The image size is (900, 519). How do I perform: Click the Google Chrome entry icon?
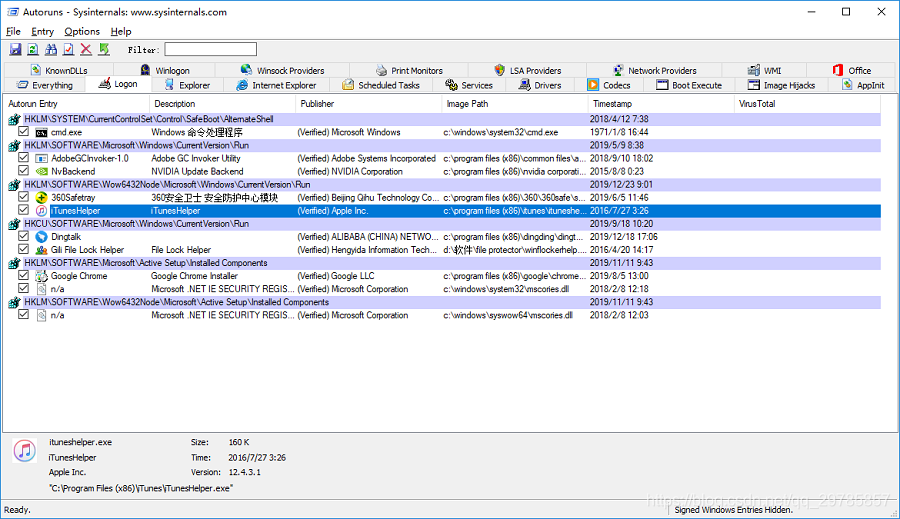pyautogui.click(x=41, y=276)
